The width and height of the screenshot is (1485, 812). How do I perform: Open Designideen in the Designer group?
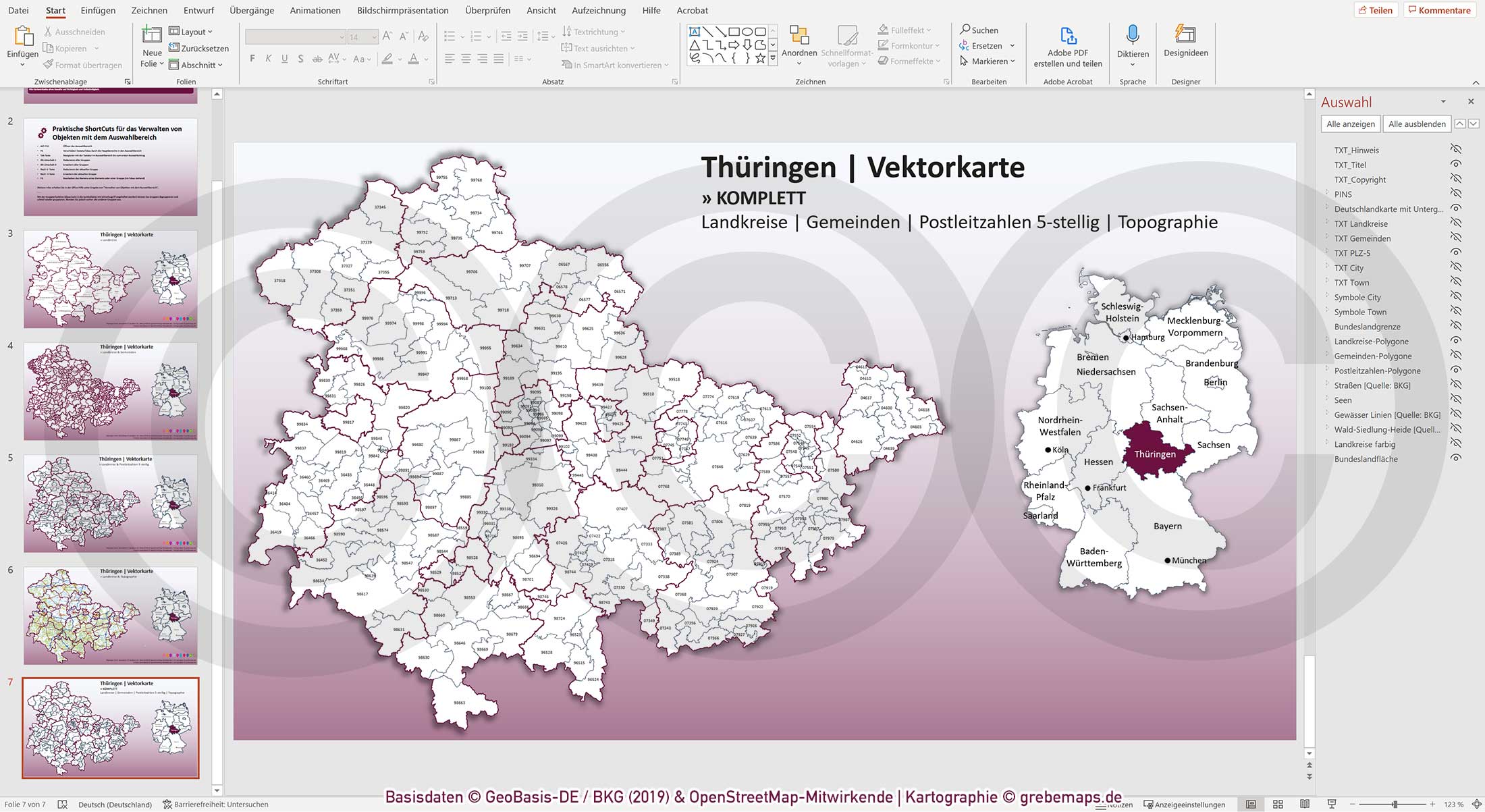(x=1185, y=35)
